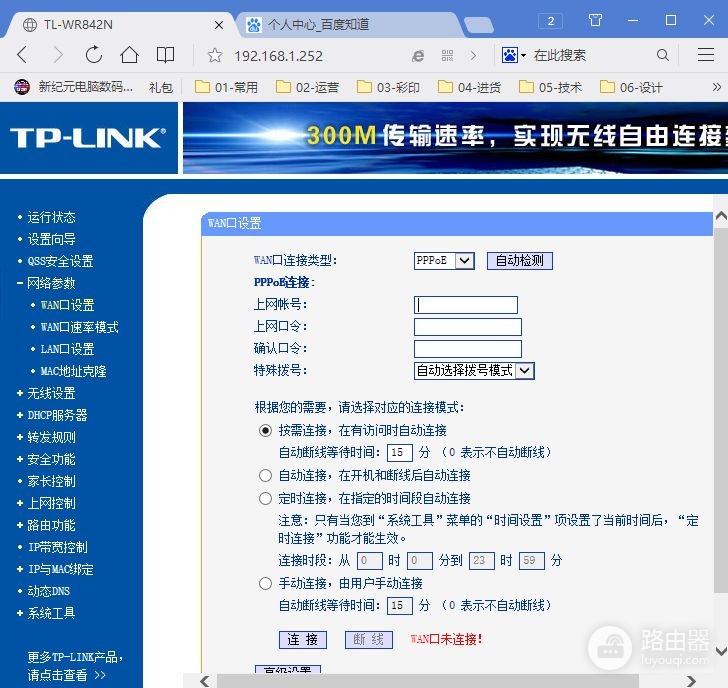The width and height of the screenshot is (728, 688).
Task: Reload the page with the refresh icon
Action: [93, 55]
